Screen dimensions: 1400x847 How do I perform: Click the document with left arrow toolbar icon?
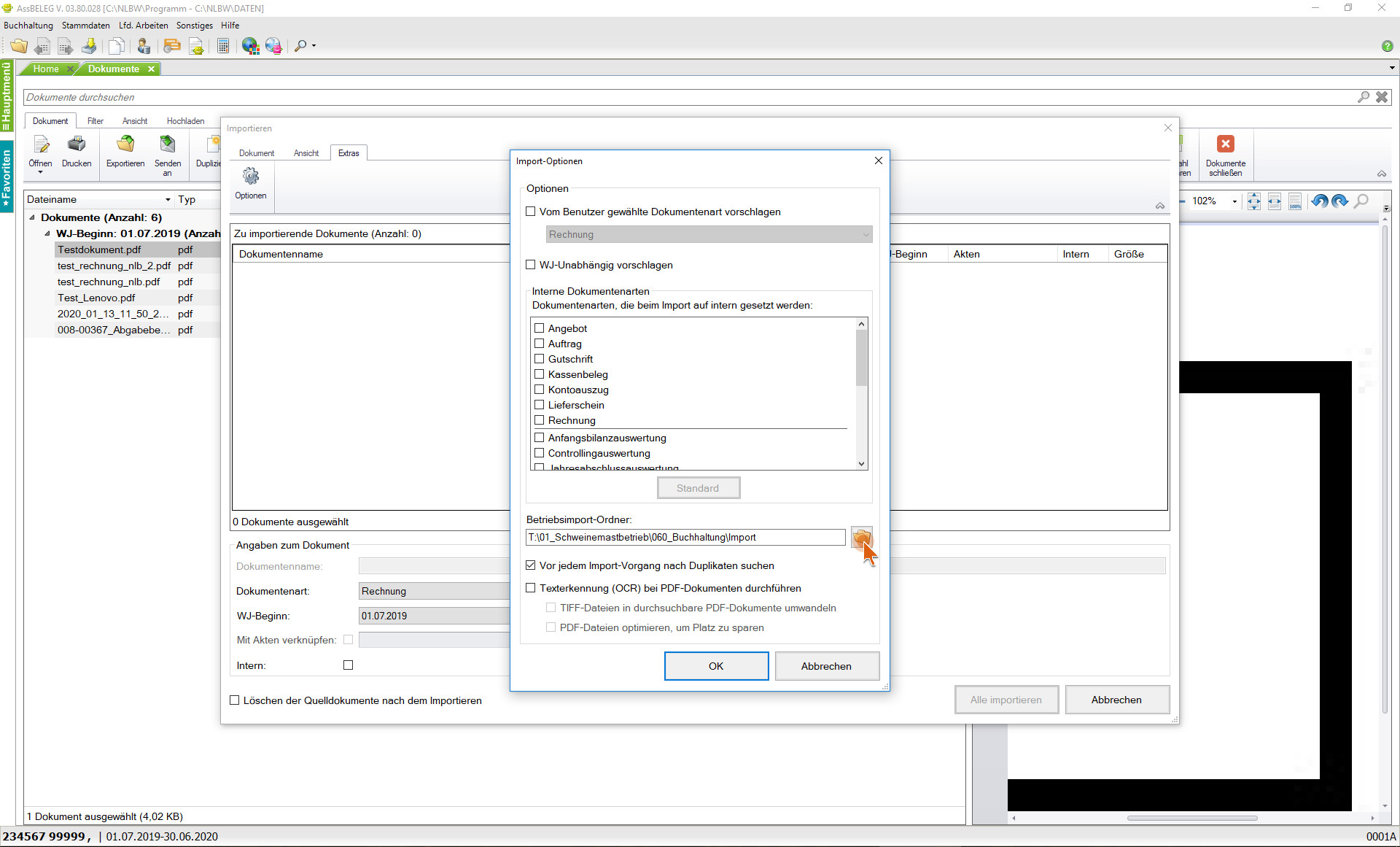click(42, 46)
